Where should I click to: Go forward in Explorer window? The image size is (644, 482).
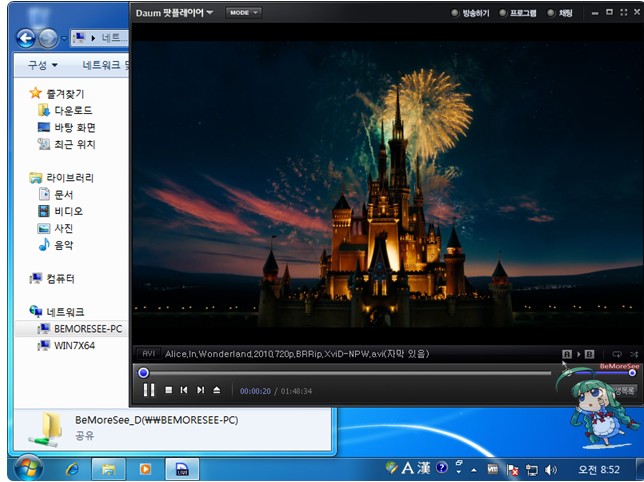(48, 39)
